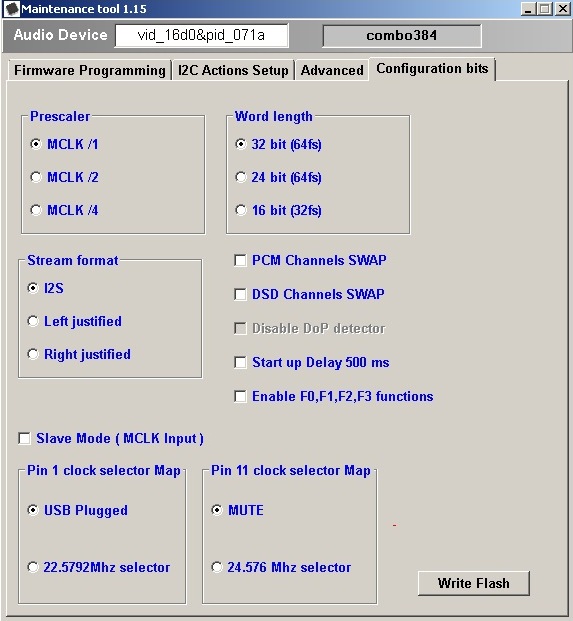
Task: Maximize the Maintenance tool window
Action: pyautogui.click(x=545, y=9)
